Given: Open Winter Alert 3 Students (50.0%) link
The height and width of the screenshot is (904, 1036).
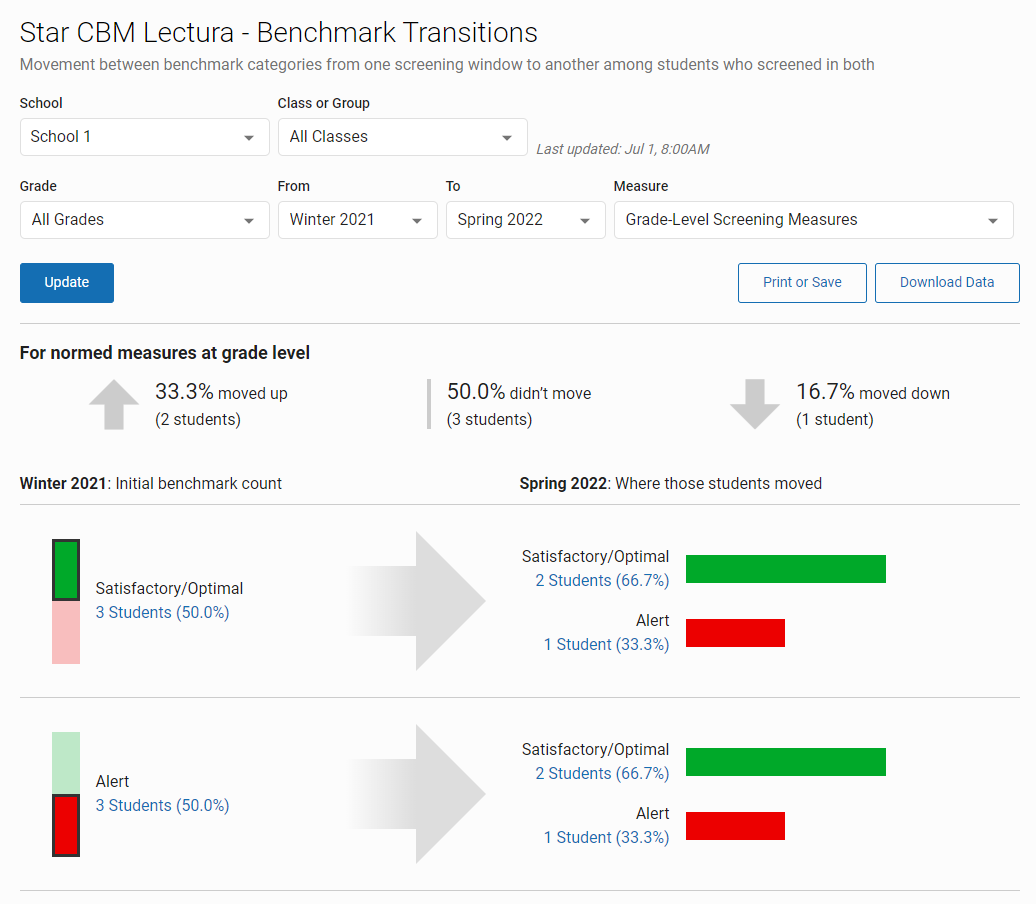Looking at the screenshot, I should (163, 806).
